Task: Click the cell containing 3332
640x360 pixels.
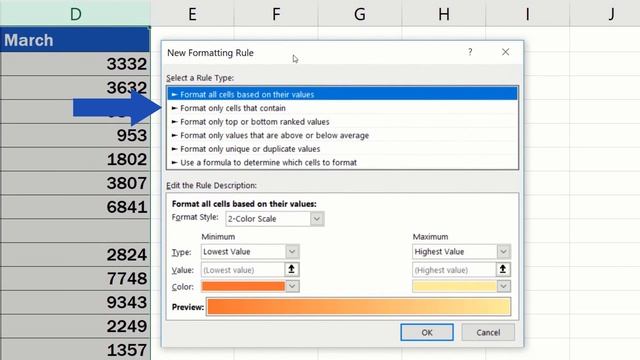Action: pyautogui.click(x=75, y=64)
